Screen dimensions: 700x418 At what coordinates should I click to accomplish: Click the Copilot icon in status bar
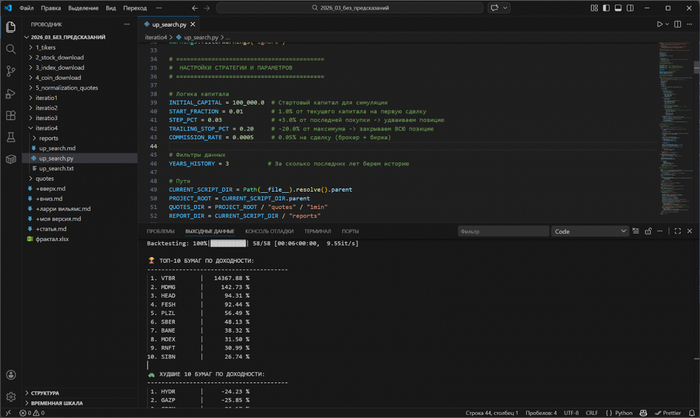coord(643,413)
